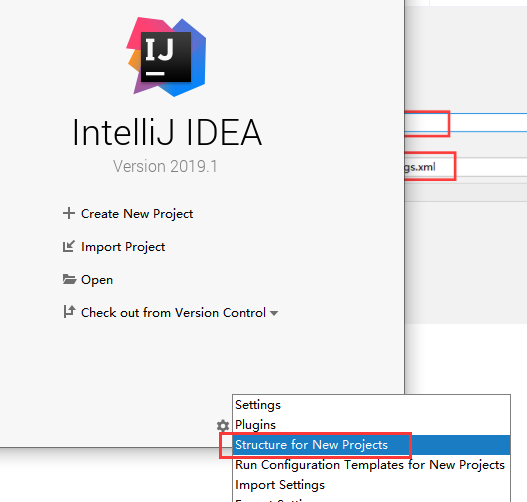
Task: Click the Version 2019.1 text
Action: [x=165, y=166]
